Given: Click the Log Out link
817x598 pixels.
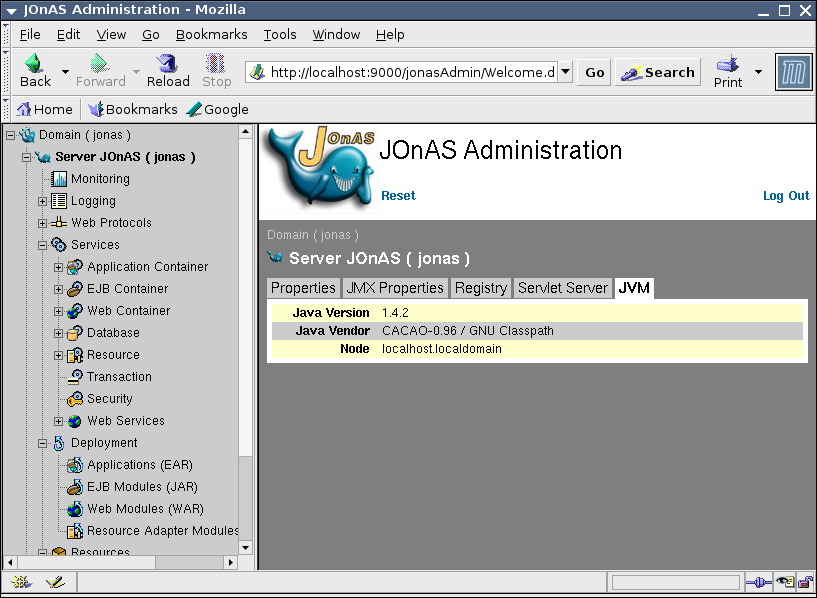Looking at the screenshot, I should 786,196.
